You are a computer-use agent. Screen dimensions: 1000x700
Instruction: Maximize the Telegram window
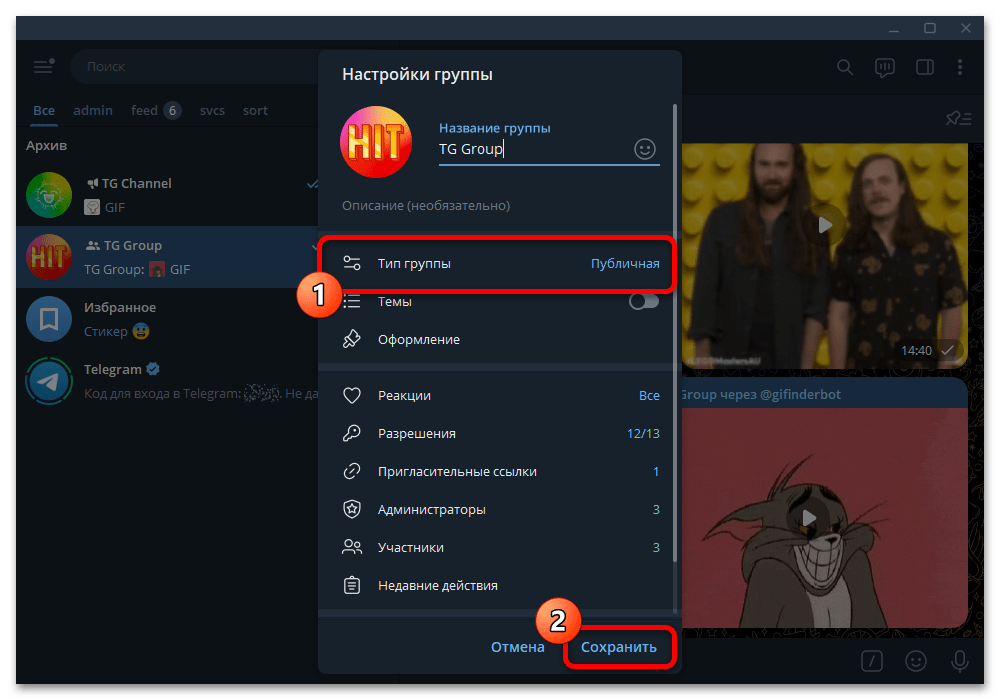930,29
